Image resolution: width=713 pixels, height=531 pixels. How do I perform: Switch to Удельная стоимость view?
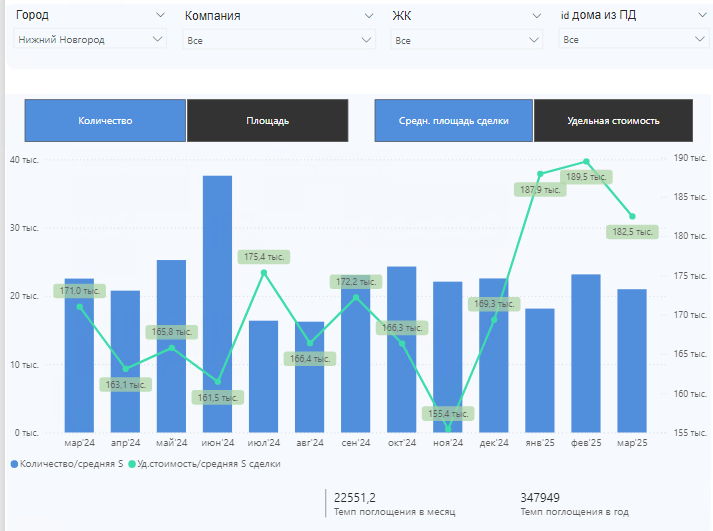613,120
